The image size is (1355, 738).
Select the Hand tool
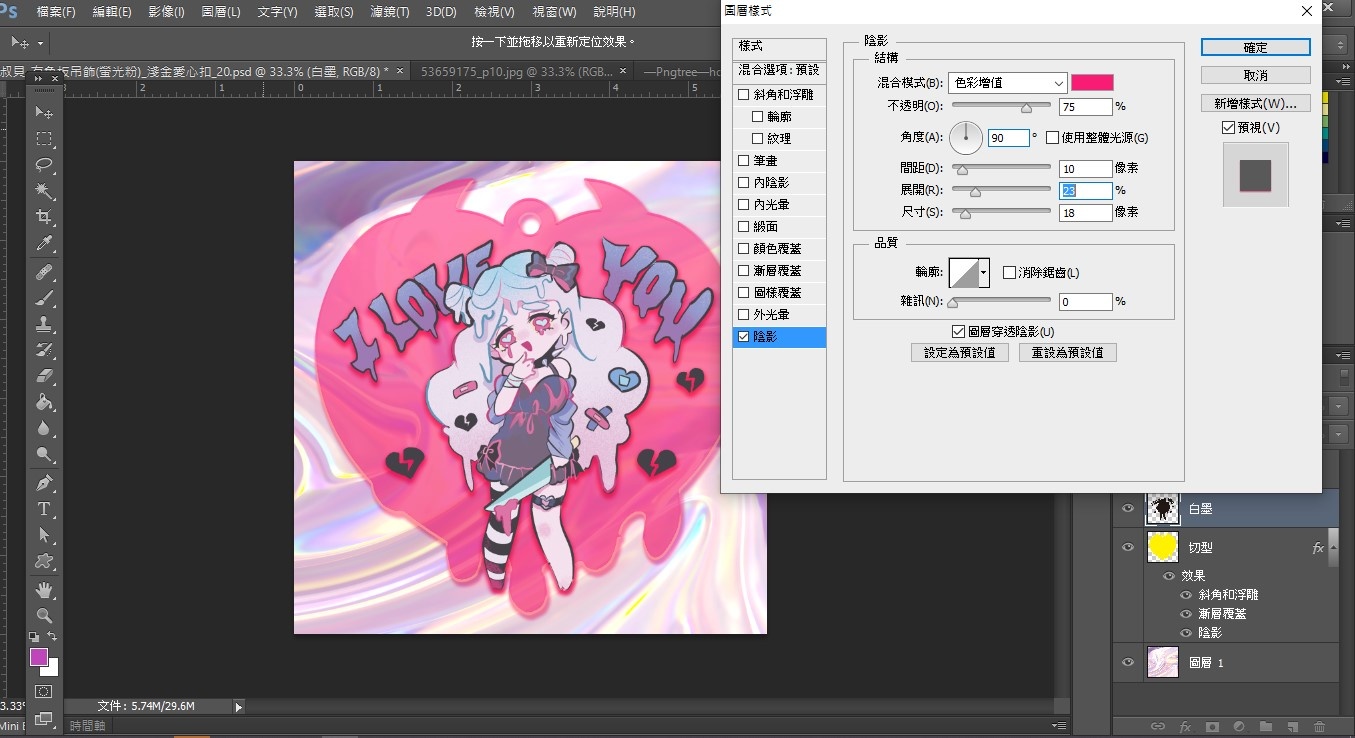tap(44, 590)
